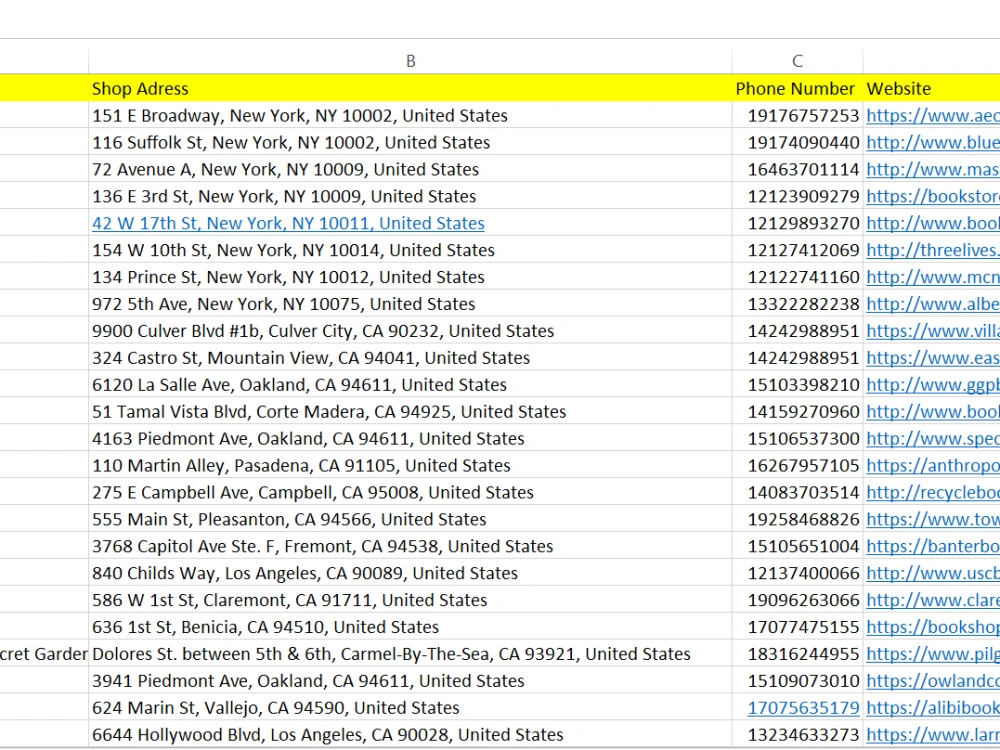Select cell with 9900 Culver Blvd address
This screenshot has width=1000, height=750.
tap(410, 331)
